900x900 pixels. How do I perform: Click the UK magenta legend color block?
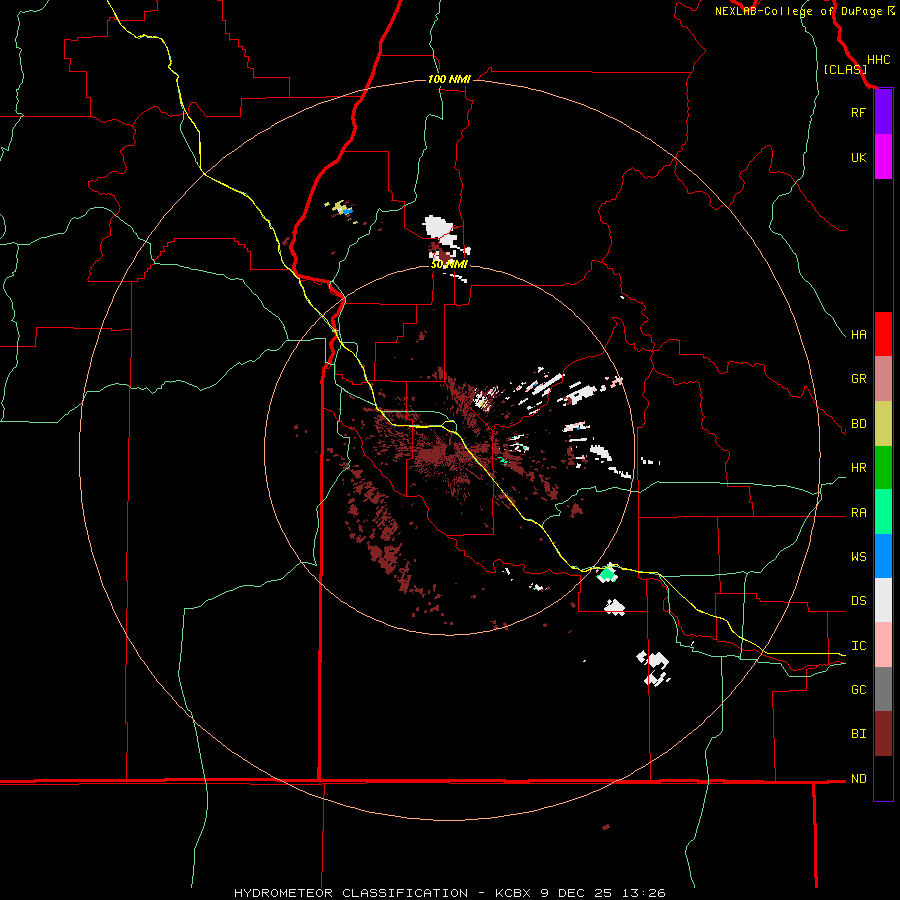[883, 157]
